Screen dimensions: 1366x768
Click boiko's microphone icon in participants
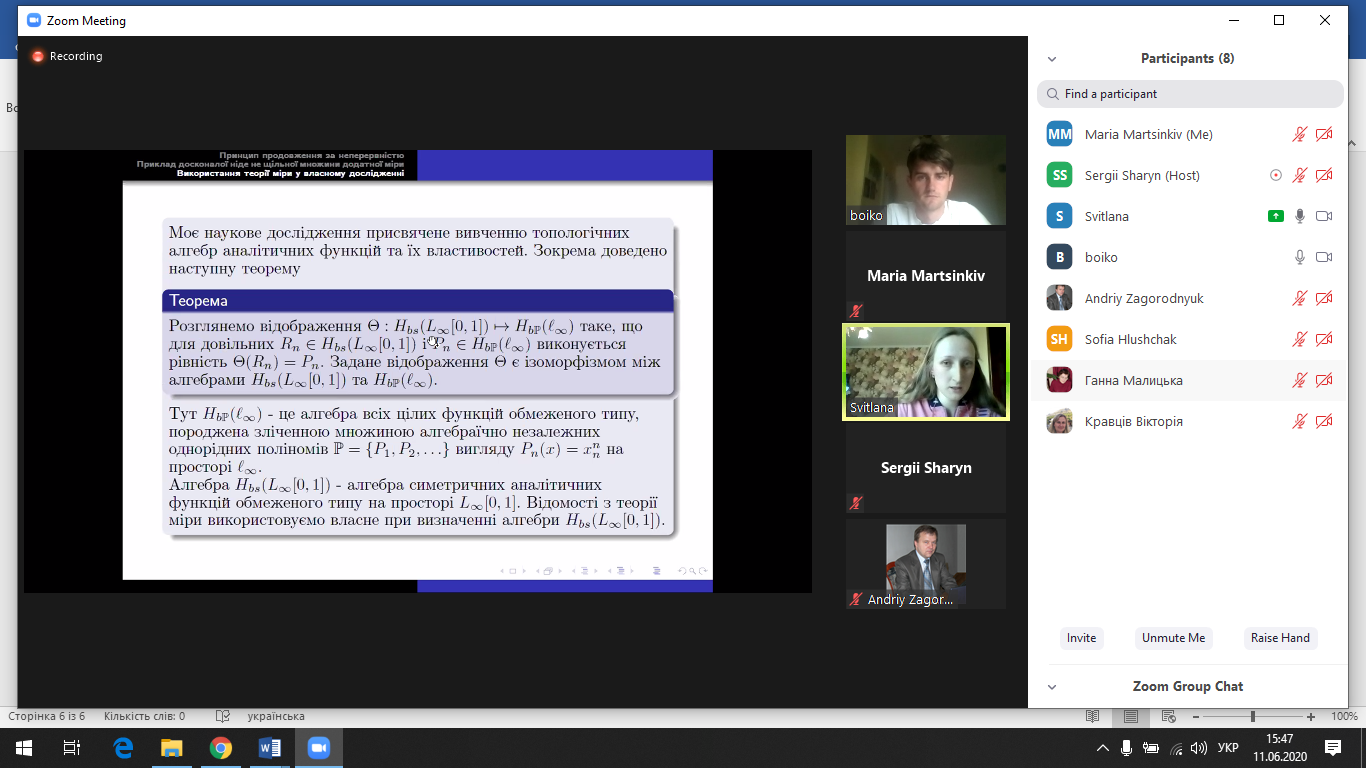click(x=1300, y=257)
